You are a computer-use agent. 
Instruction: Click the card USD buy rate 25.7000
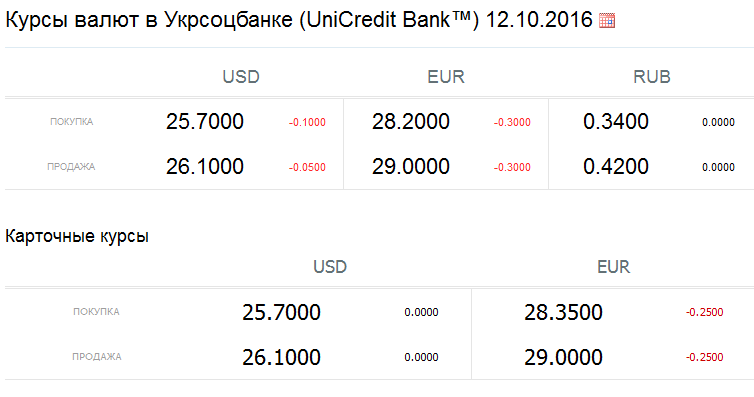tap(281, 312)
